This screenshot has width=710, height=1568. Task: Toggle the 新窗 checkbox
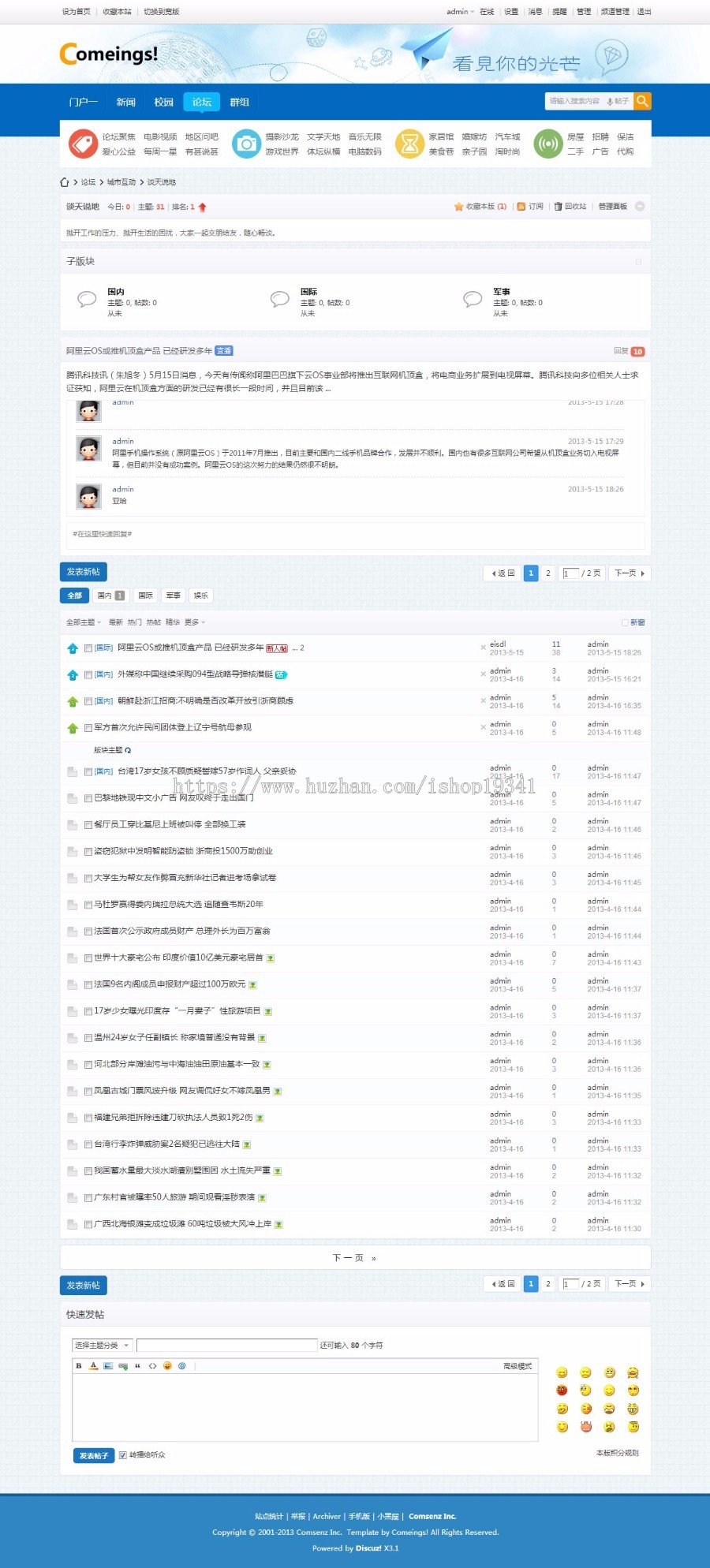pos(625,622)
